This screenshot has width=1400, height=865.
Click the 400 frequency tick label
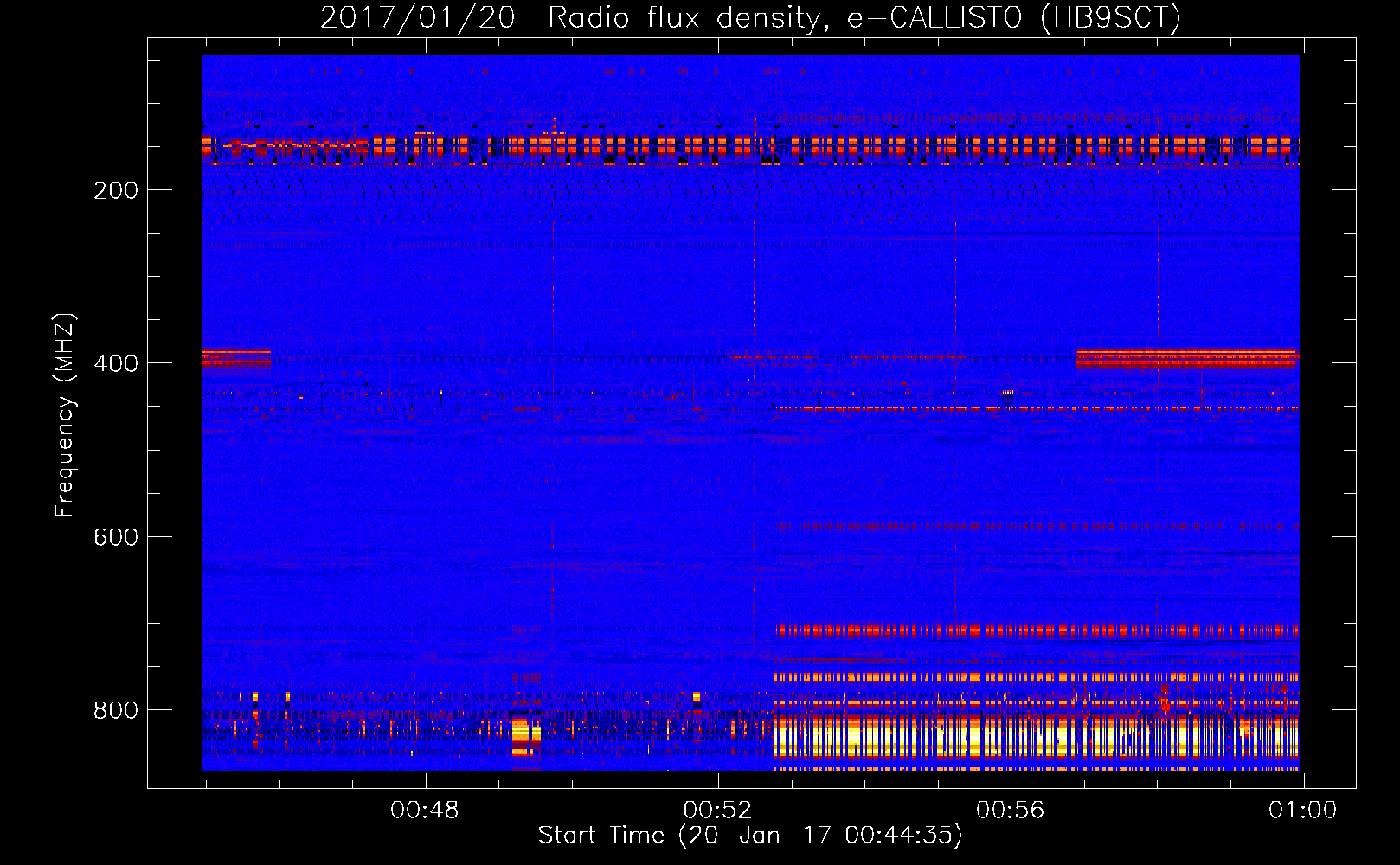click(116, 363)
